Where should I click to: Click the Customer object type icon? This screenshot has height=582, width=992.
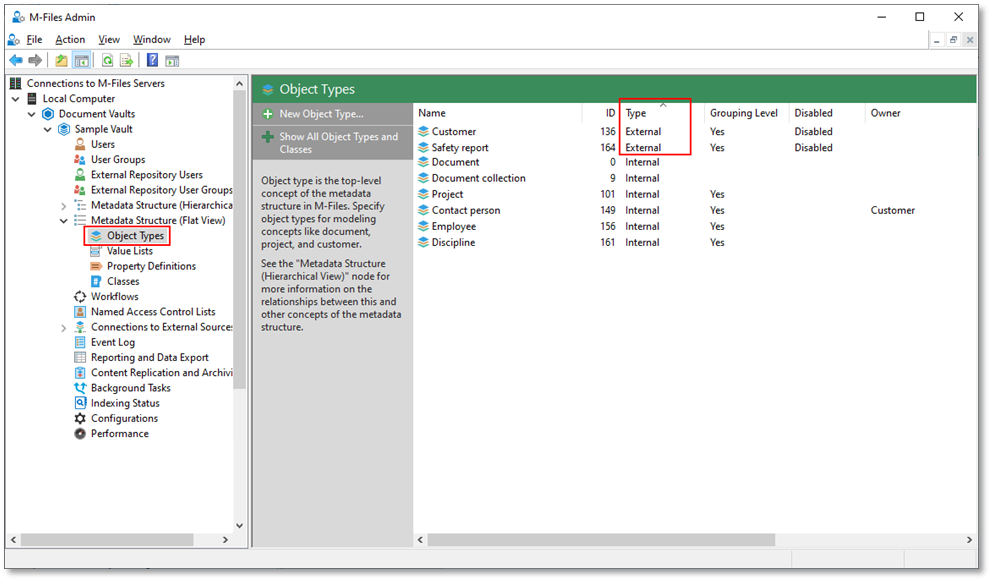pyautogui.click(x=423, y=132)
